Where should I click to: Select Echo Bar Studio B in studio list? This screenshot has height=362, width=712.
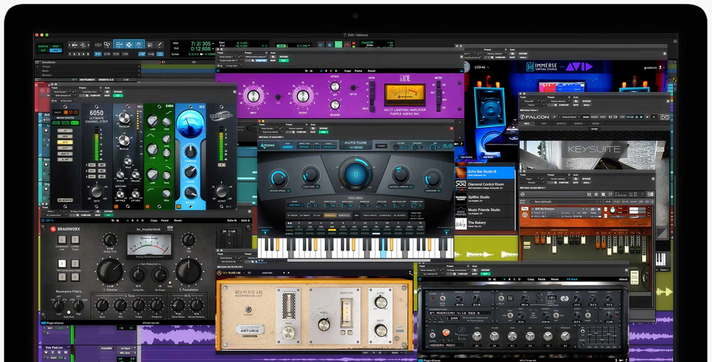point(485,172)
